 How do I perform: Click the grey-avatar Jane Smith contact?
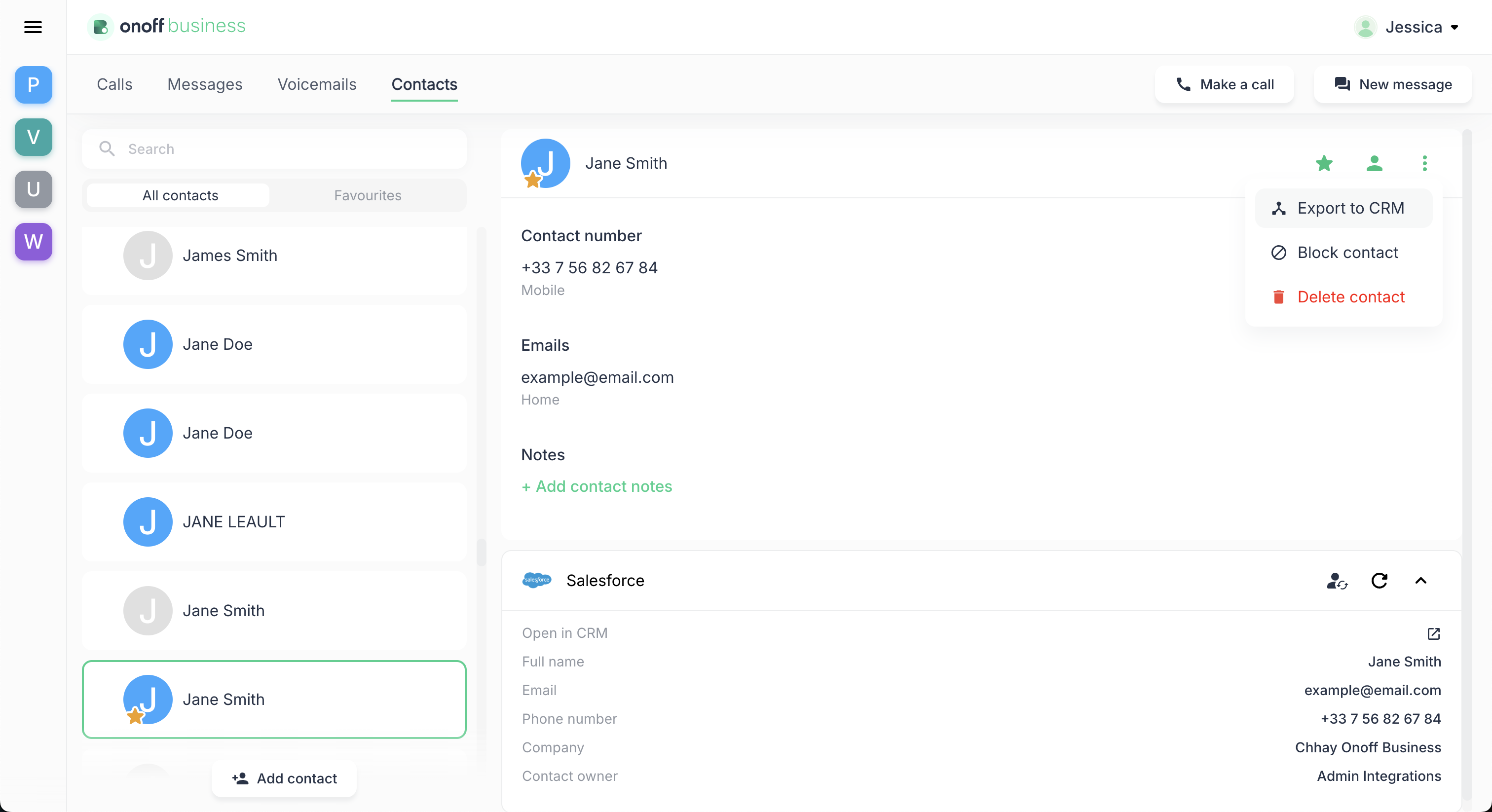274,611
